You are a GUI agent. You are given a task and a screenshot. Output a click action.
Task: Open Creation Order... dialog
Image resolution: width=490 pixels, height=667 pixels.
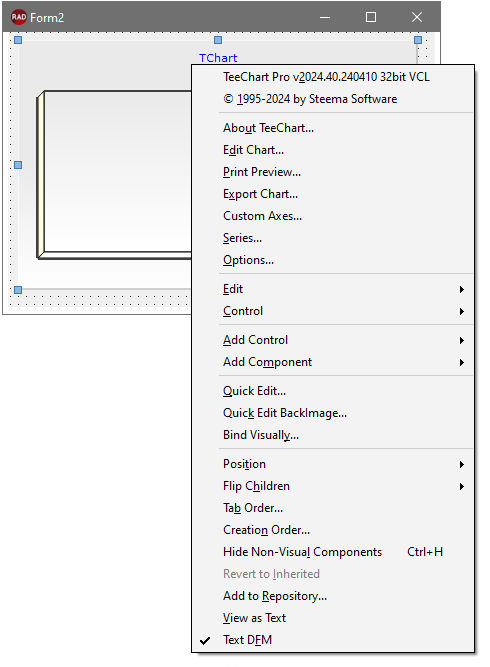[333, 530]
